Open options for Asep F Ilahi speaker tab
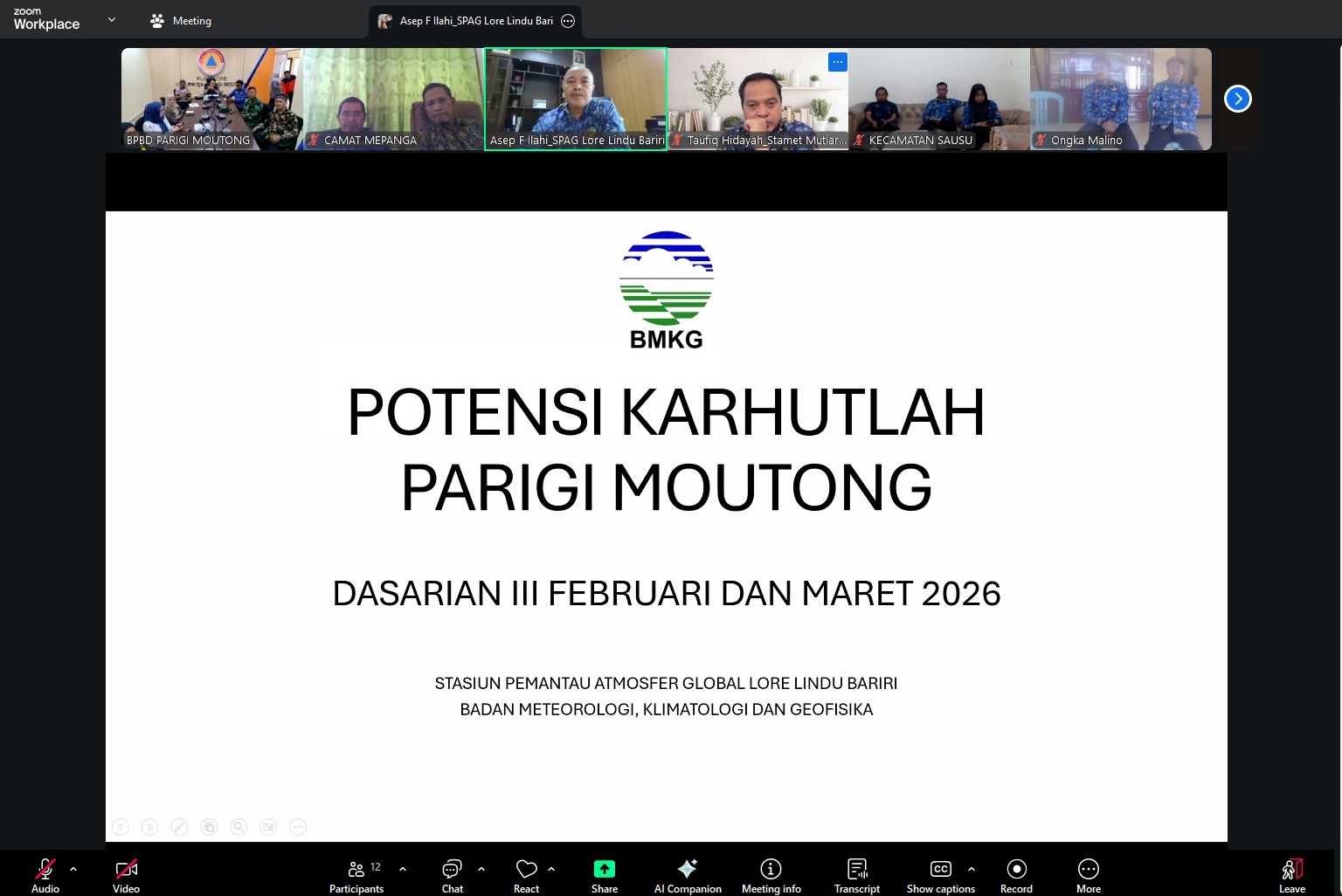The height and width of the screenshot is (896, 1342). [568, 21]
